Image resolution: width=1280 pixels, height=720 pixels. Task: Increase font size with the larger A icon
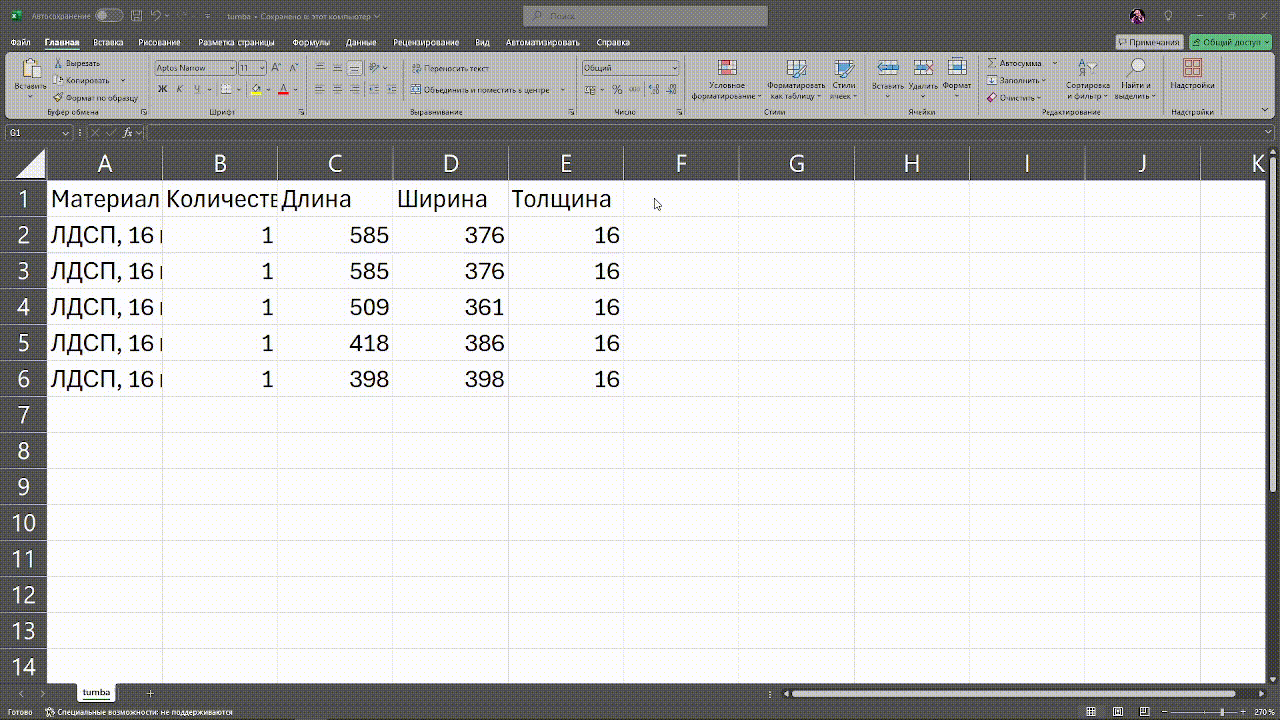[278, 68]
